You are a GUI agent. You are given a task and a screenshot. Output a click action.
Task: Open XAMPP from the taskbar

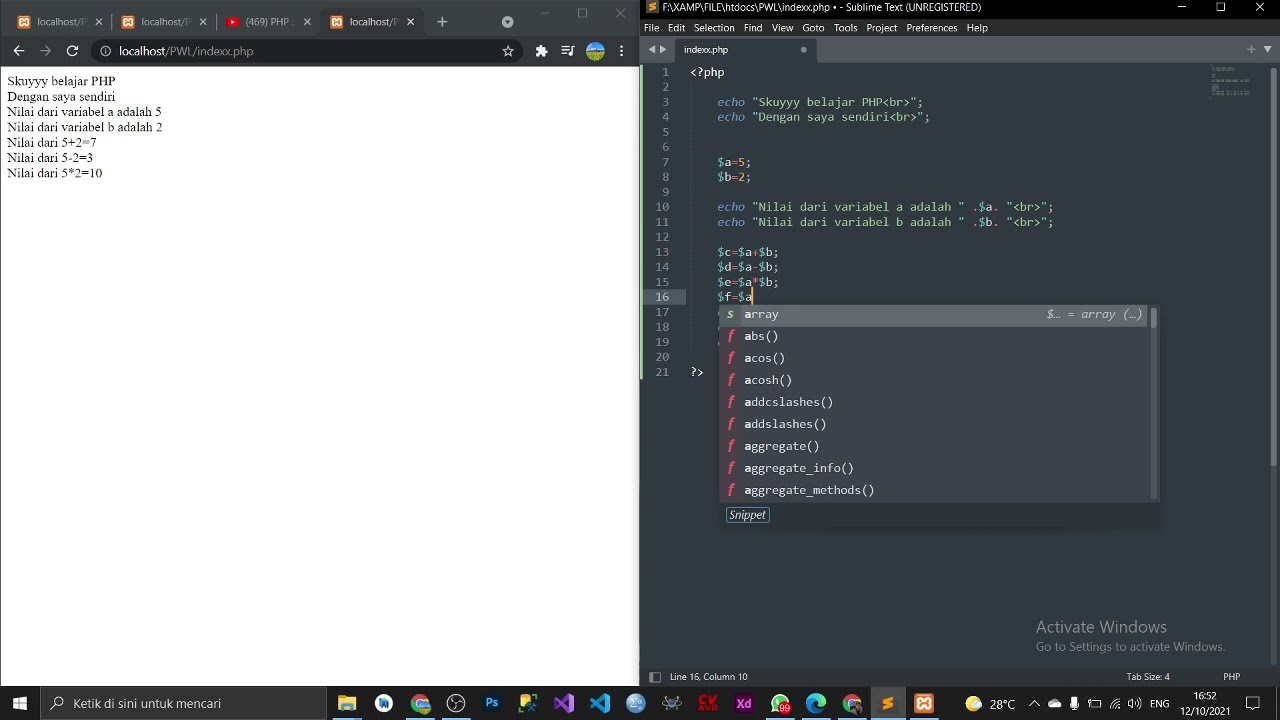click(924, 703)
